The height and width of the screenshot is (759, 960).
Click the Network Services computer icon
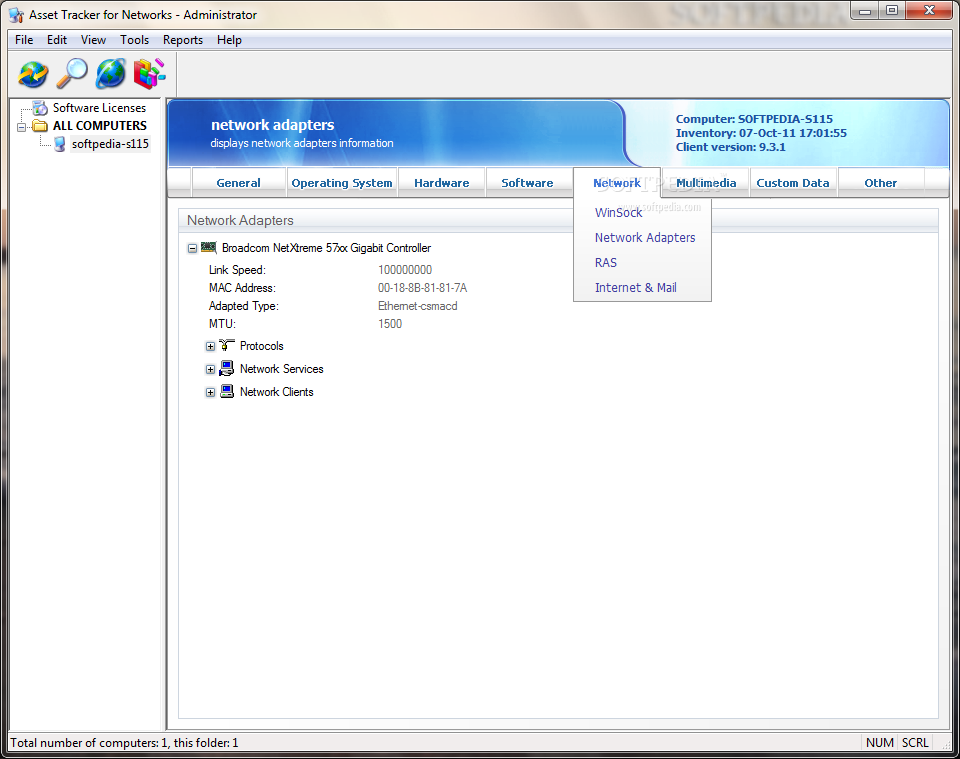pos(227,368)
